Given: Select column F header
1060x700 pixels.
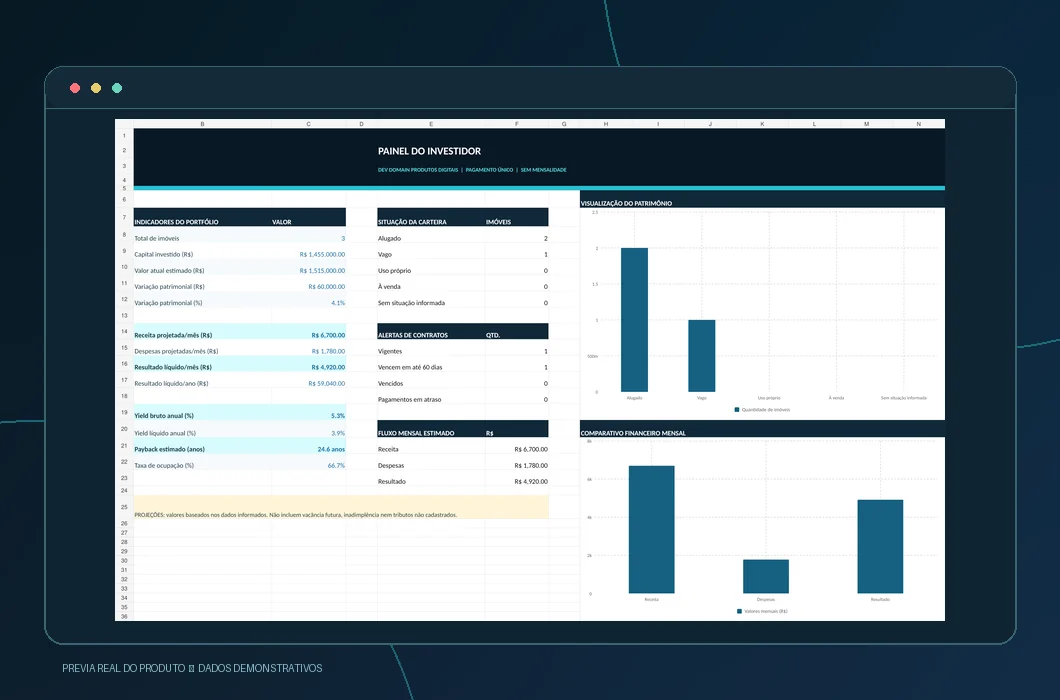Looking at the screenshot, I should point(516,124).
